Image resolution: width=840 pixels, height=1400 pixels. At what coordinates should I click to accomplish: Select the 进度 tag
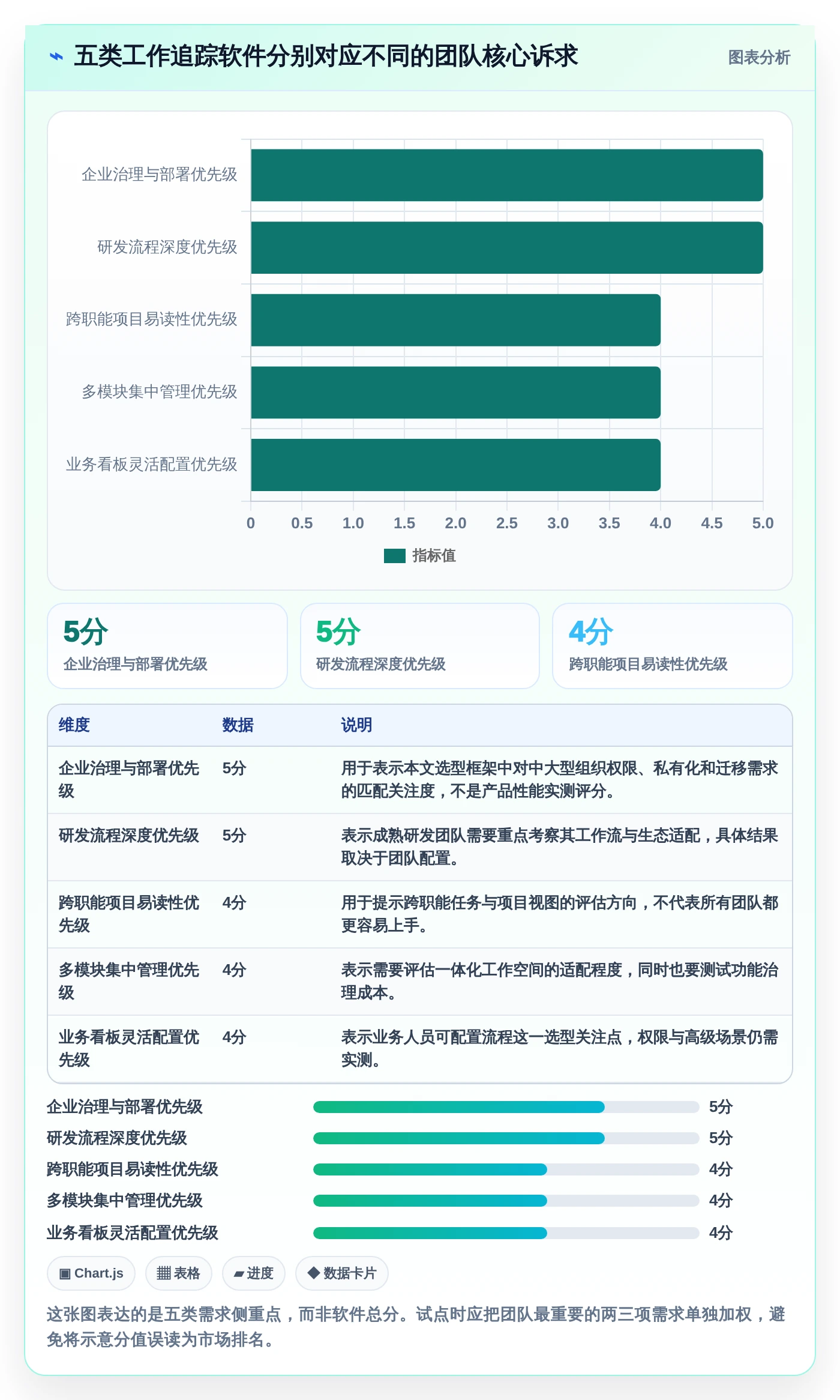pos(254,1273)
